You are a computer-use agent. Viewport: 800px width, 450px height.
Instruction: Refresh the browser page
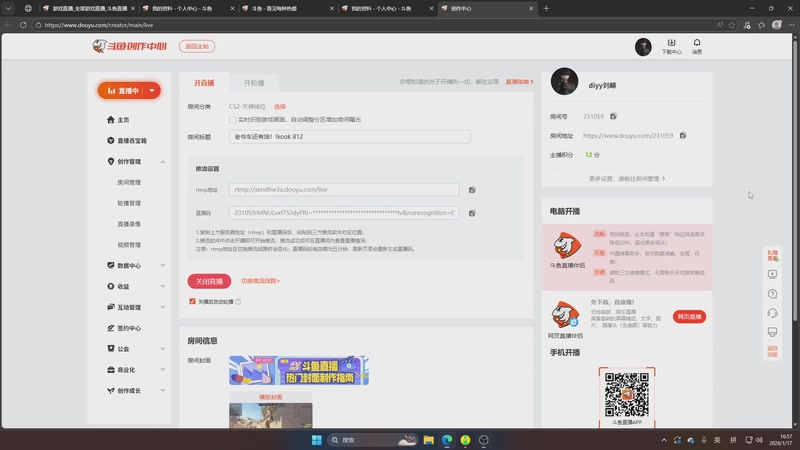(23, 24)
